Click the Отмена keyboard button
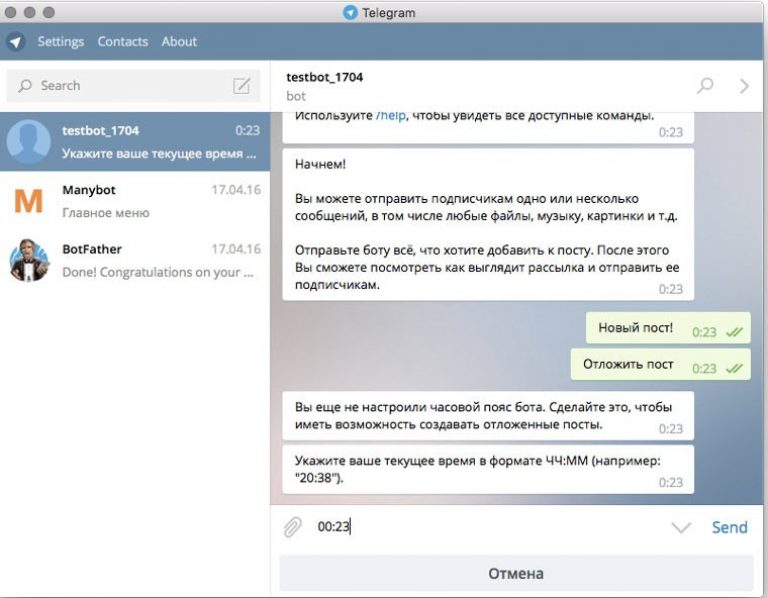The image size is (768, 598). coord(516,574)
